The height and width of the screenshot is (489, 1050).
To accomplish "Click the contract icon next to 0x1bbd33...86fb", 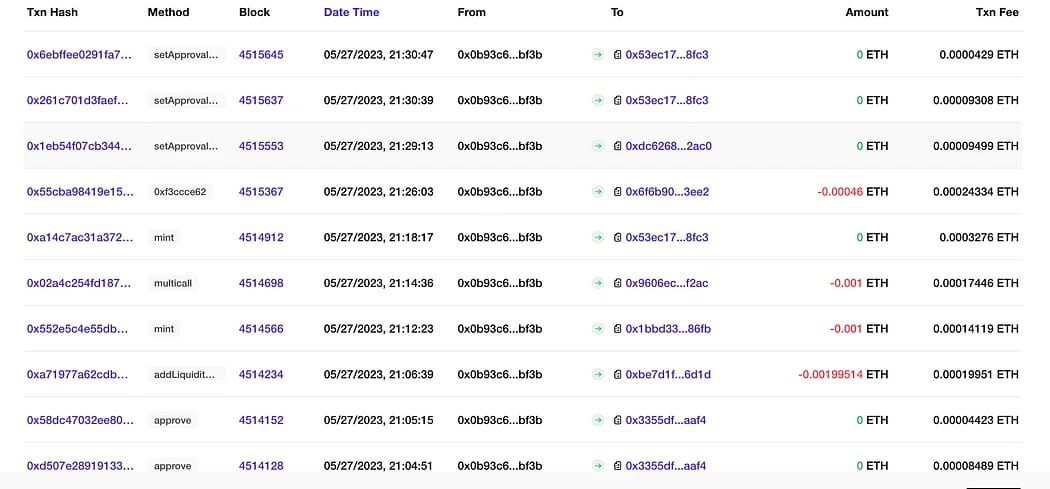I will 618,329.
